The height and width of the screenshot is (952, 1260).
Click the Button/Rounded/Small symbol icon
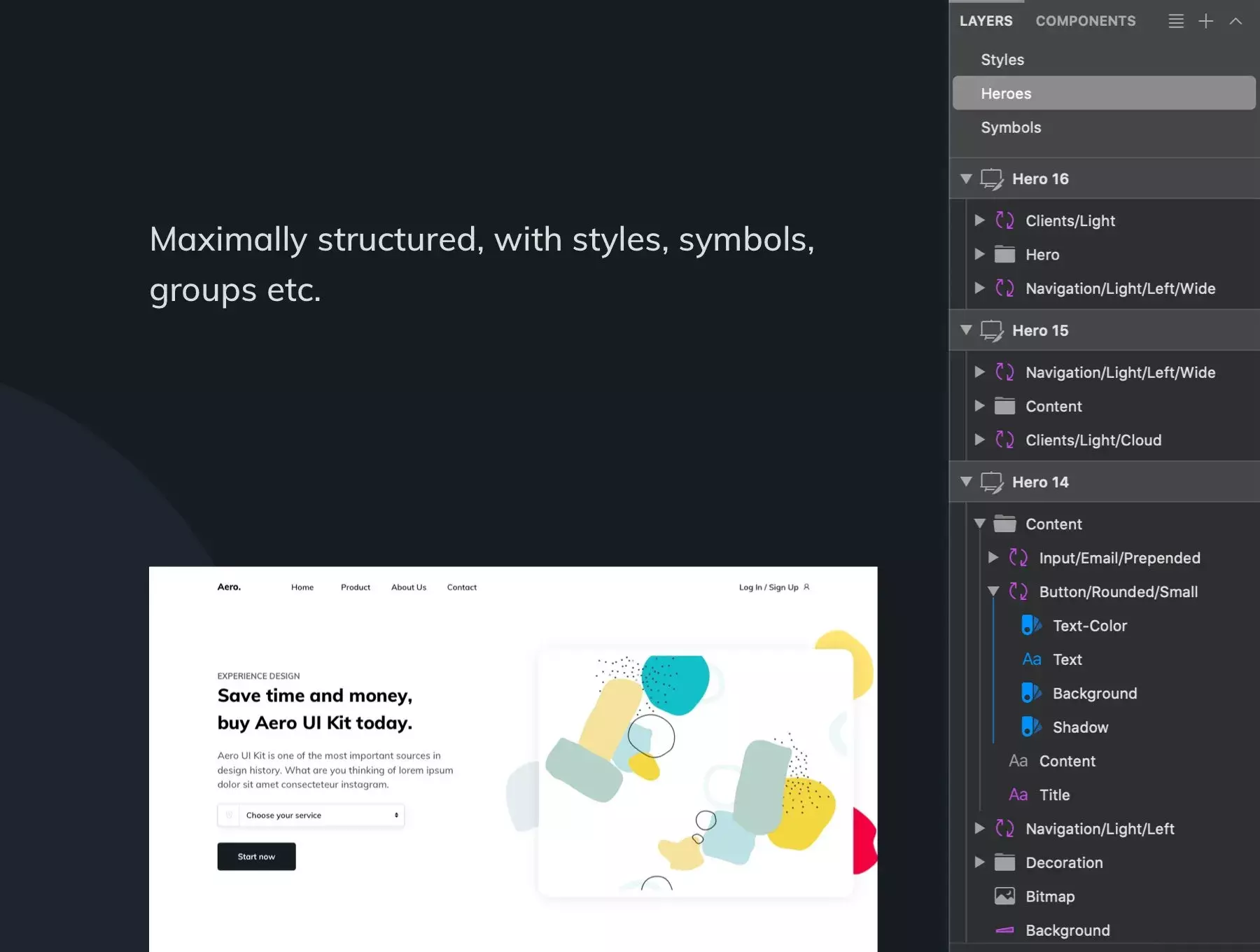[x=1018, y=591]
